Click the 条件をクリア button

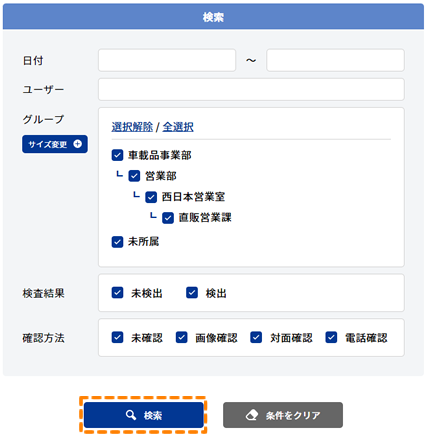click(283, 415)
